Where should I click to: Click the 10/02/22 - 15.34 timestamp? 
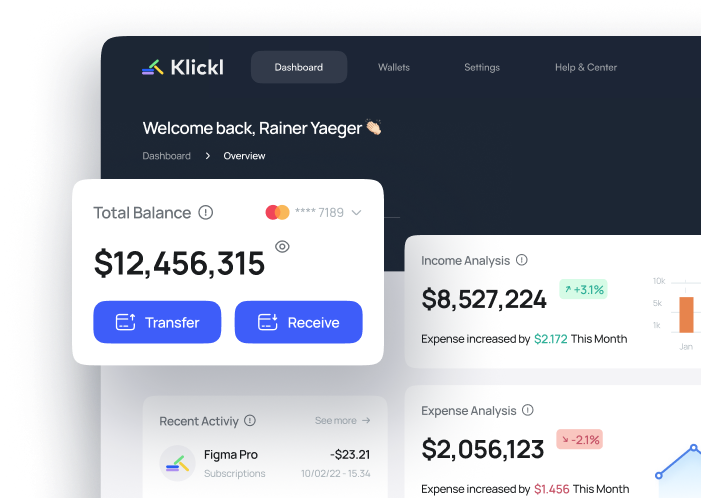click(336, 474)
